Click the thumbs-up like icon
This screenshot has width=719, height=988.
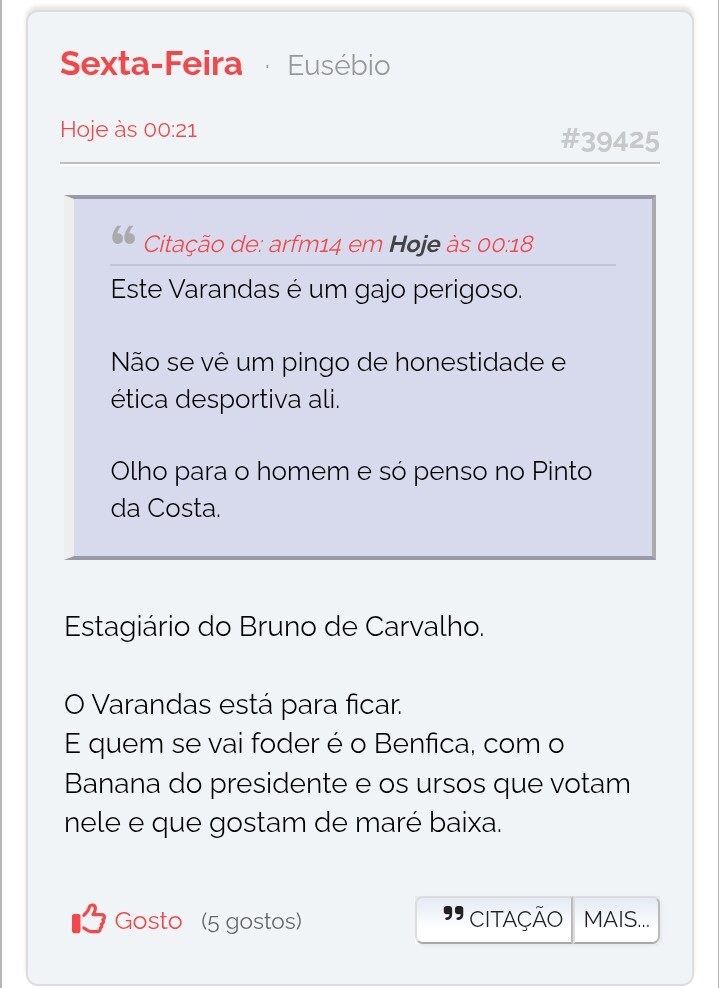pyautogui.click(x=88, y=920)
